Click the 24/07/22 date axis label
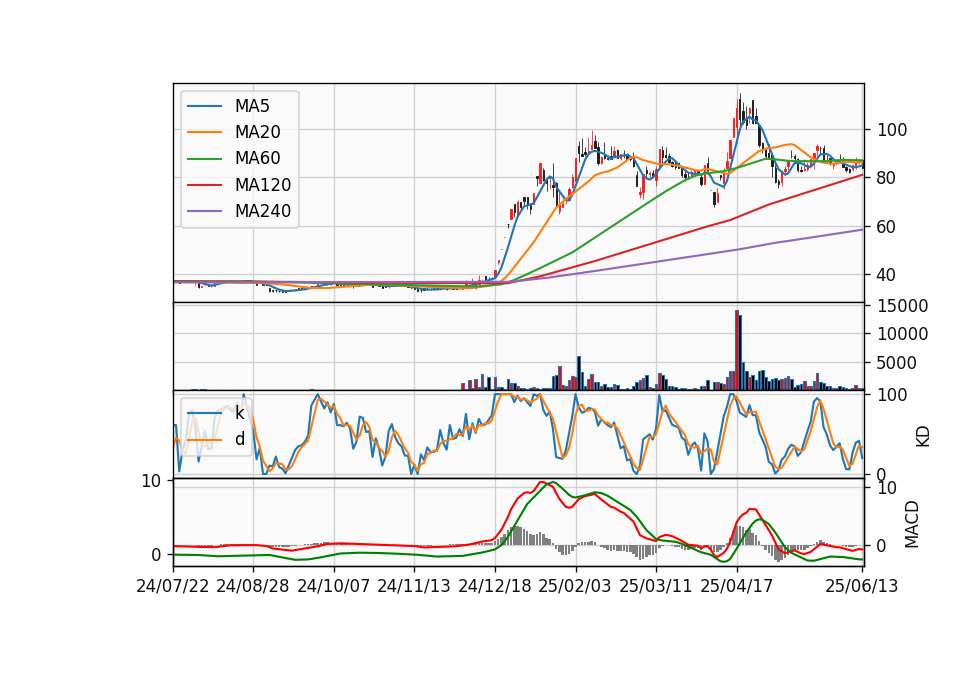This screenshot has height=690, width=960. coord(173,586)
